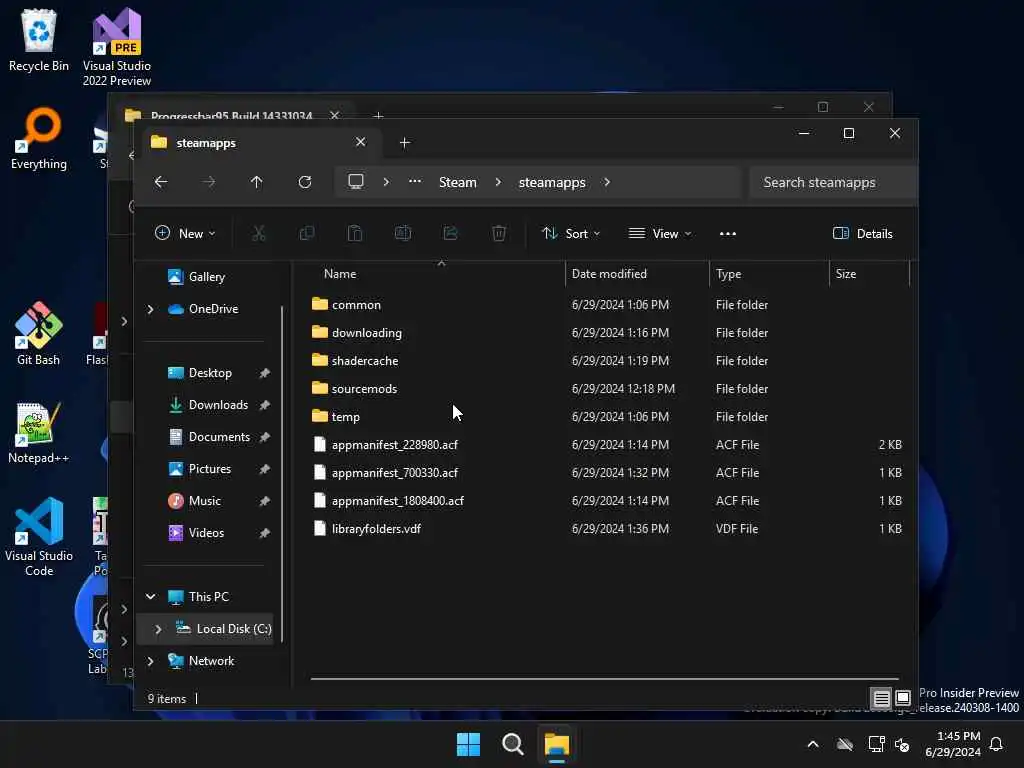This screenshot has height=768, width=1024.
Task: Click steamapps breadcrumb segment
Action: tap(552, 182)
